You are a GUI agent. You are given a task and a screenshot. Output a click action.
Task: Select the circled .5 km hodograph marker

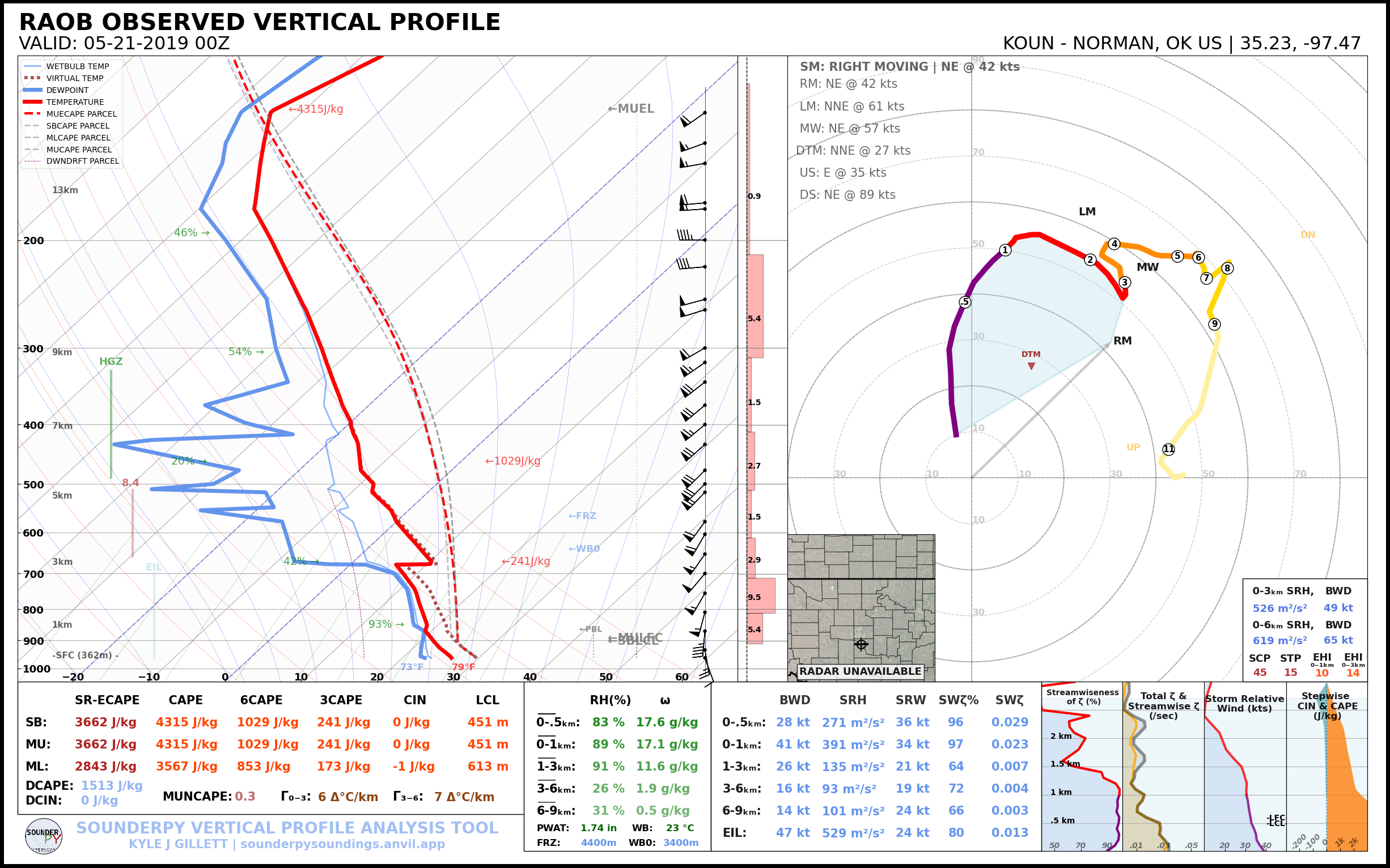coord(965,302)
